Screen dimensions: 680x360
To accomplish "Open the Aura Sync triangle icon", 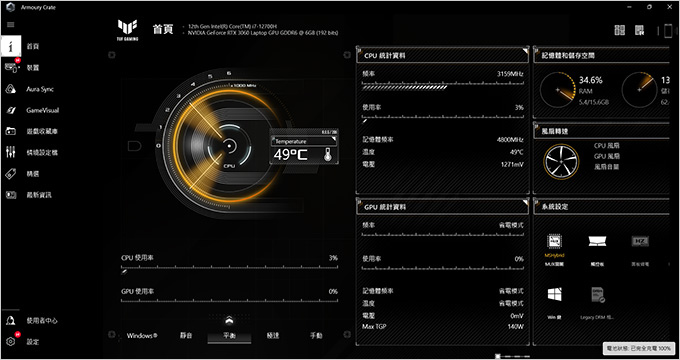I will [x=11, y=89].
